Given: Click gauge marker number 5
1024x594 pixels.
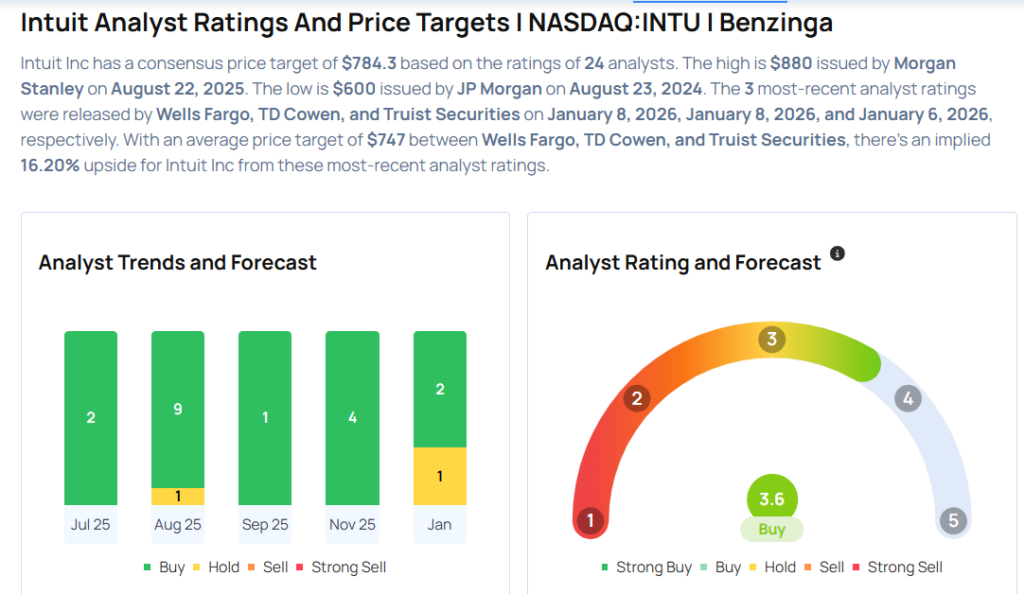Looking at the screenshot, I should (x=953, y=521).
